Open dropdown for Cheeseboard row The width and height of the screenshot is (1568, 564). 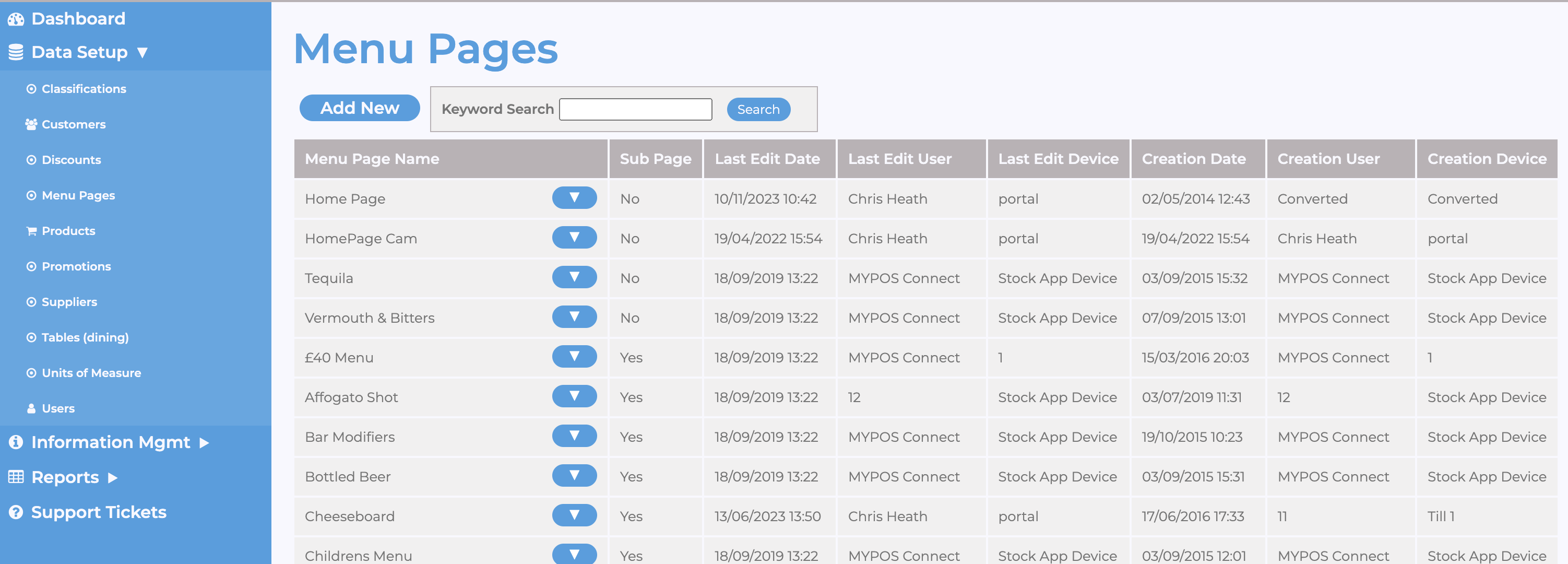click(x=574, y=515)
